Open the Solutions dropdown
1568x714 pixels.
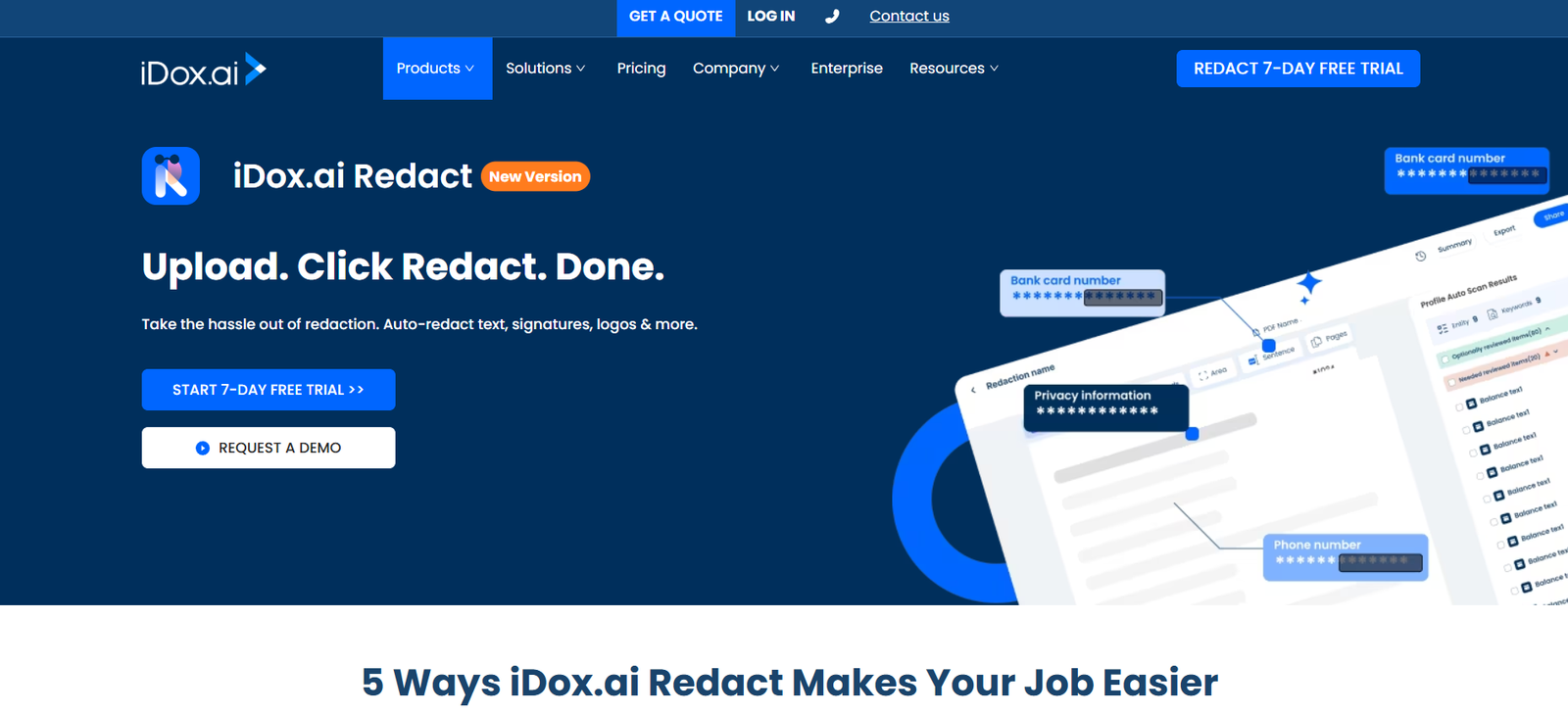pos(545,69)
